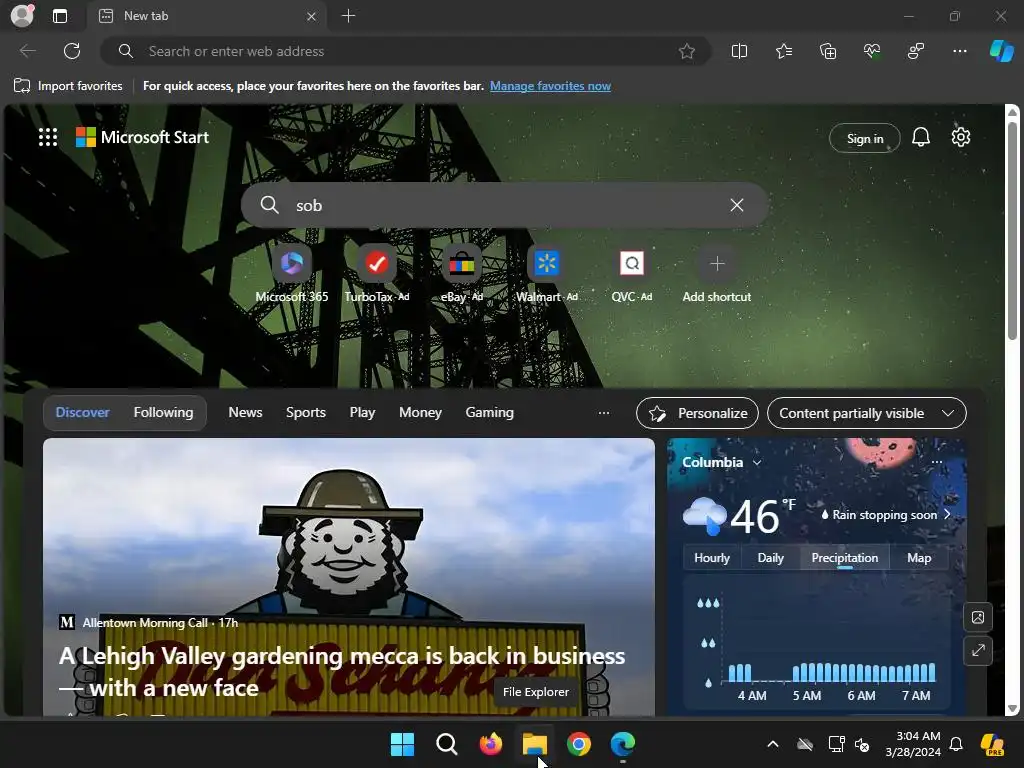Show more feed categories ellipsis

[603, 413]
